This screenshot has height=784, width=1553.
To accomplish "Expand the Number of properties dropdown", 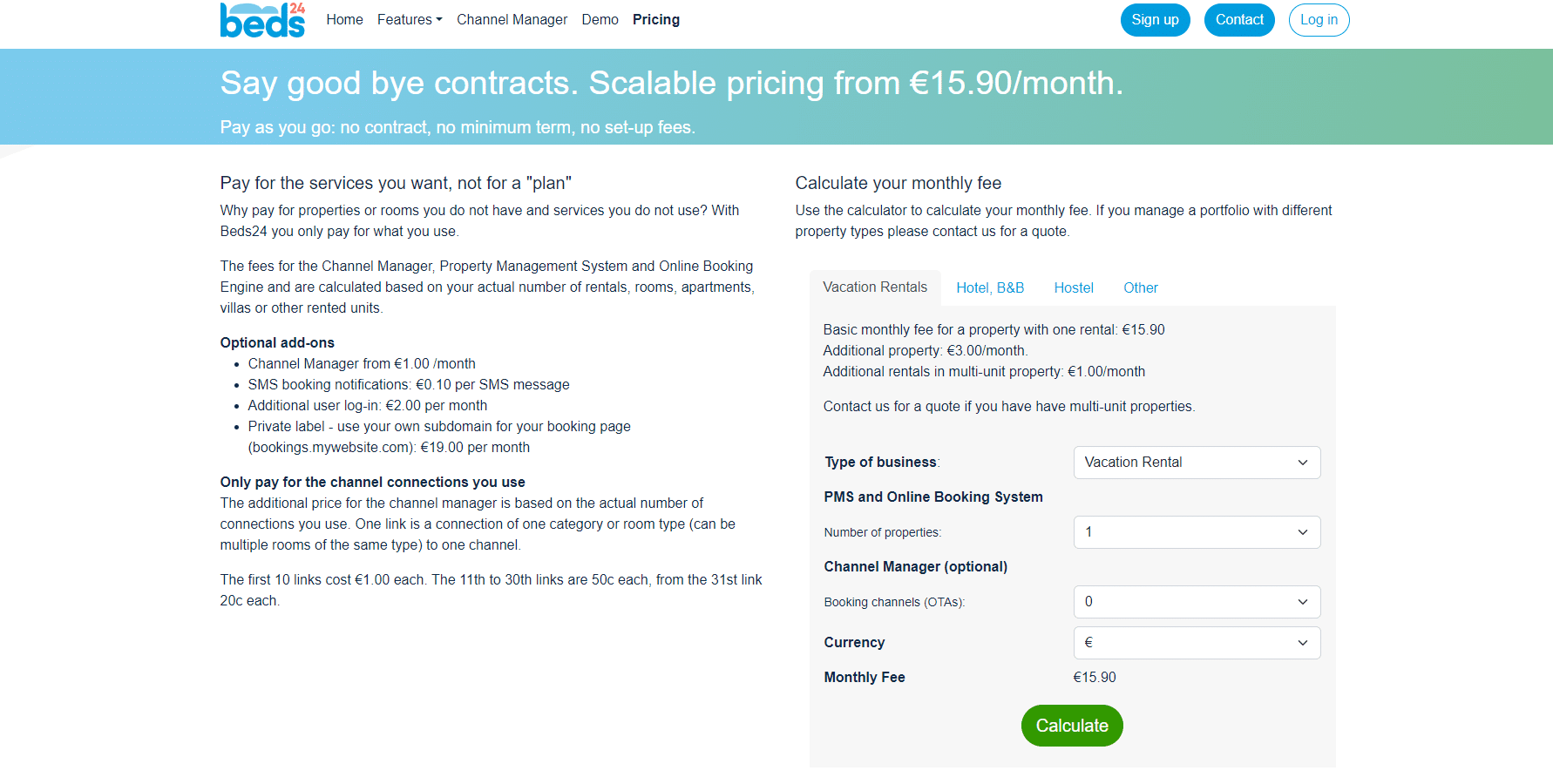I will click(x=1197, y=532).
